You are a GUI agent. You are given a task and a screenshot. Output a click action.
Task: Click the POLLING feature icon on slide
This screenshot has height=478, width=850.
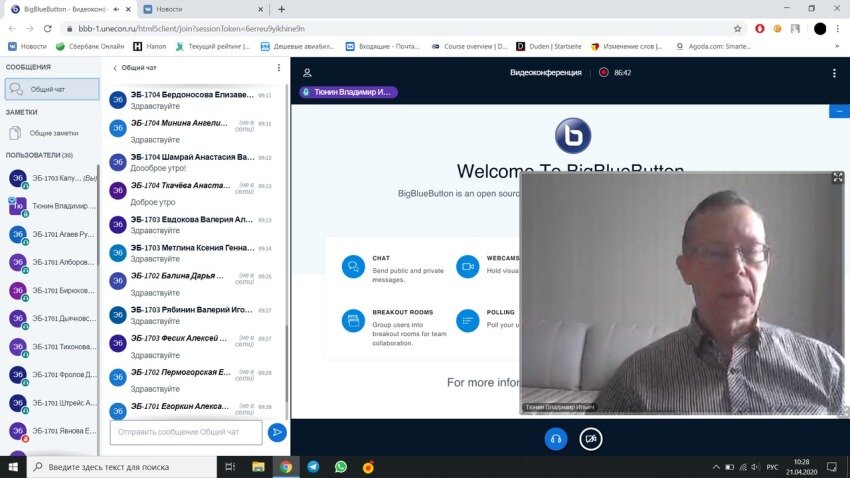coord(467,321)
